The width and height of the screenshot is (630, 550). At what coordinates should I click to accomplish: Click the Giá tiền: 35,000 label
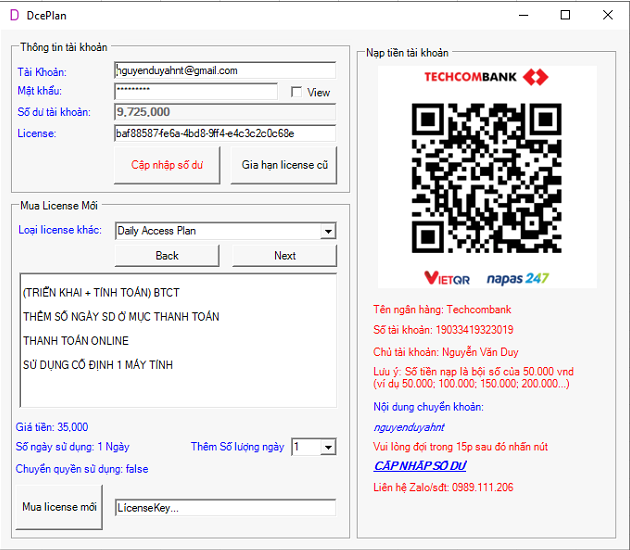coord(52,427)
